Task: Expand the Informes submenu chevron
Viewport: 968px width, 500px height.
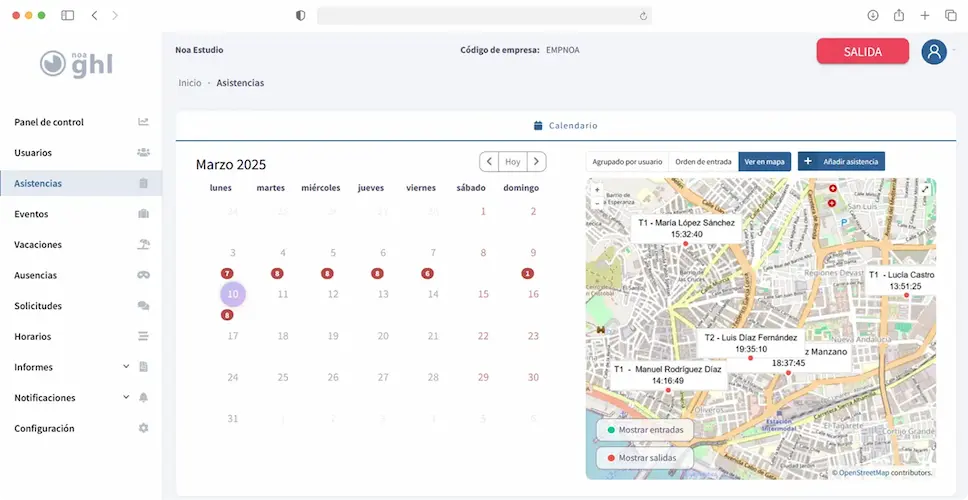Action: pos(126,367)
